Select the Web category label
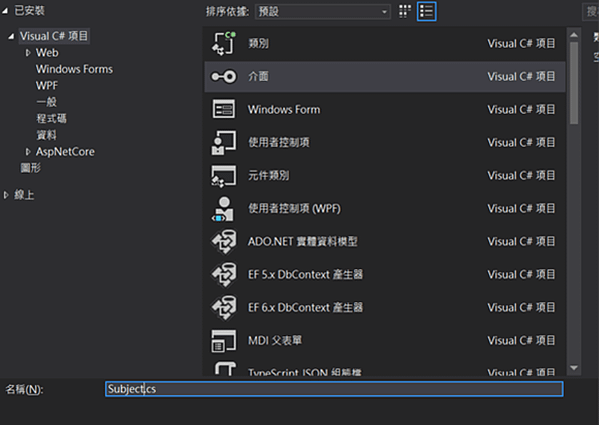 point(47,53)
